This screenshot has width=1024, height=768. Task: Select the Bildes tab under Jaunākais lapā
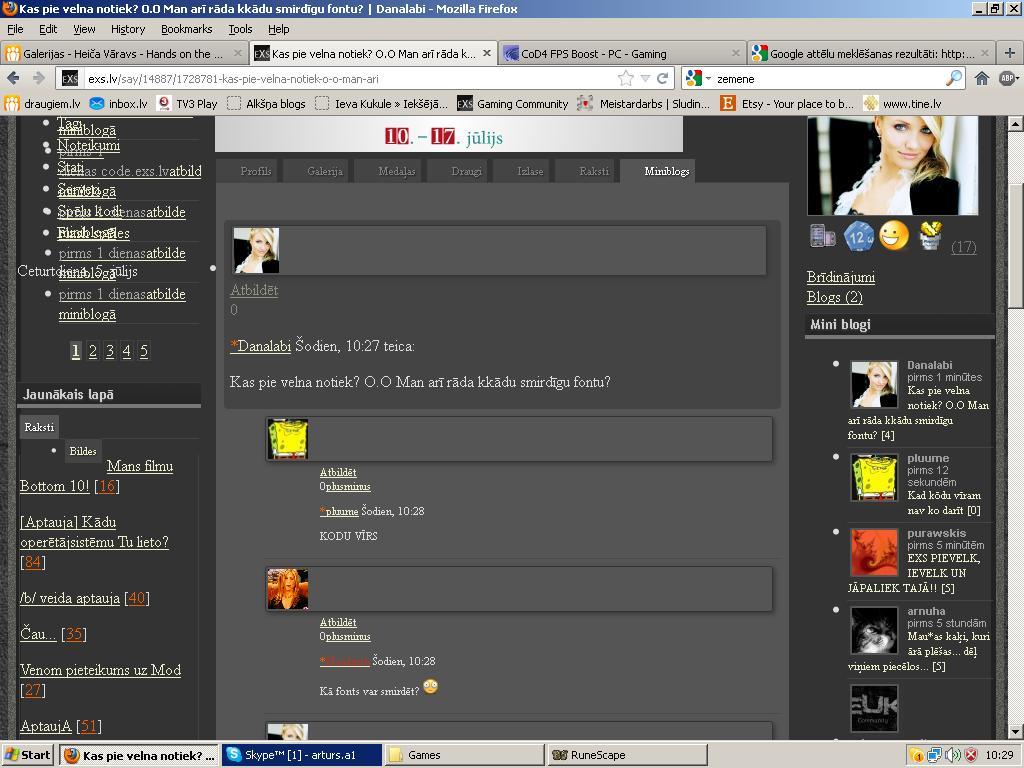(83, 451)
